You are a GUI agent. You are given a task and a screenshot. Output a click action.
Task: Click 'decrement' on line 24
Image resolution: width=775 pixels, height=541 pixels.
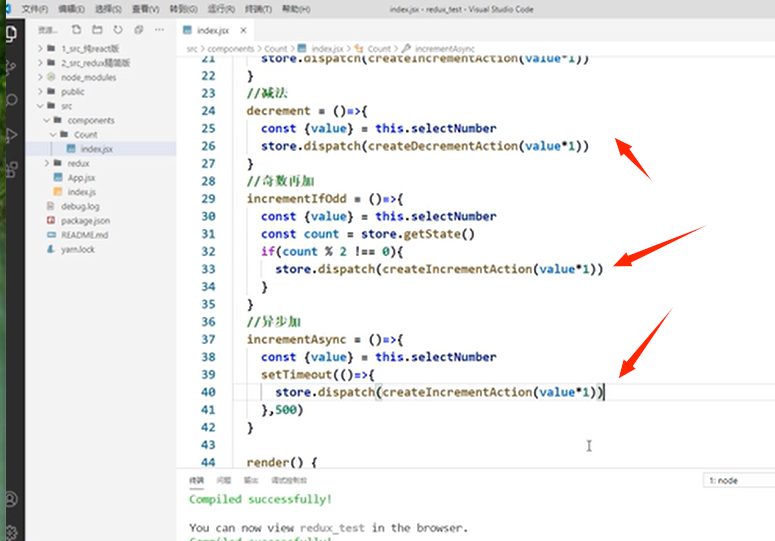278,111
